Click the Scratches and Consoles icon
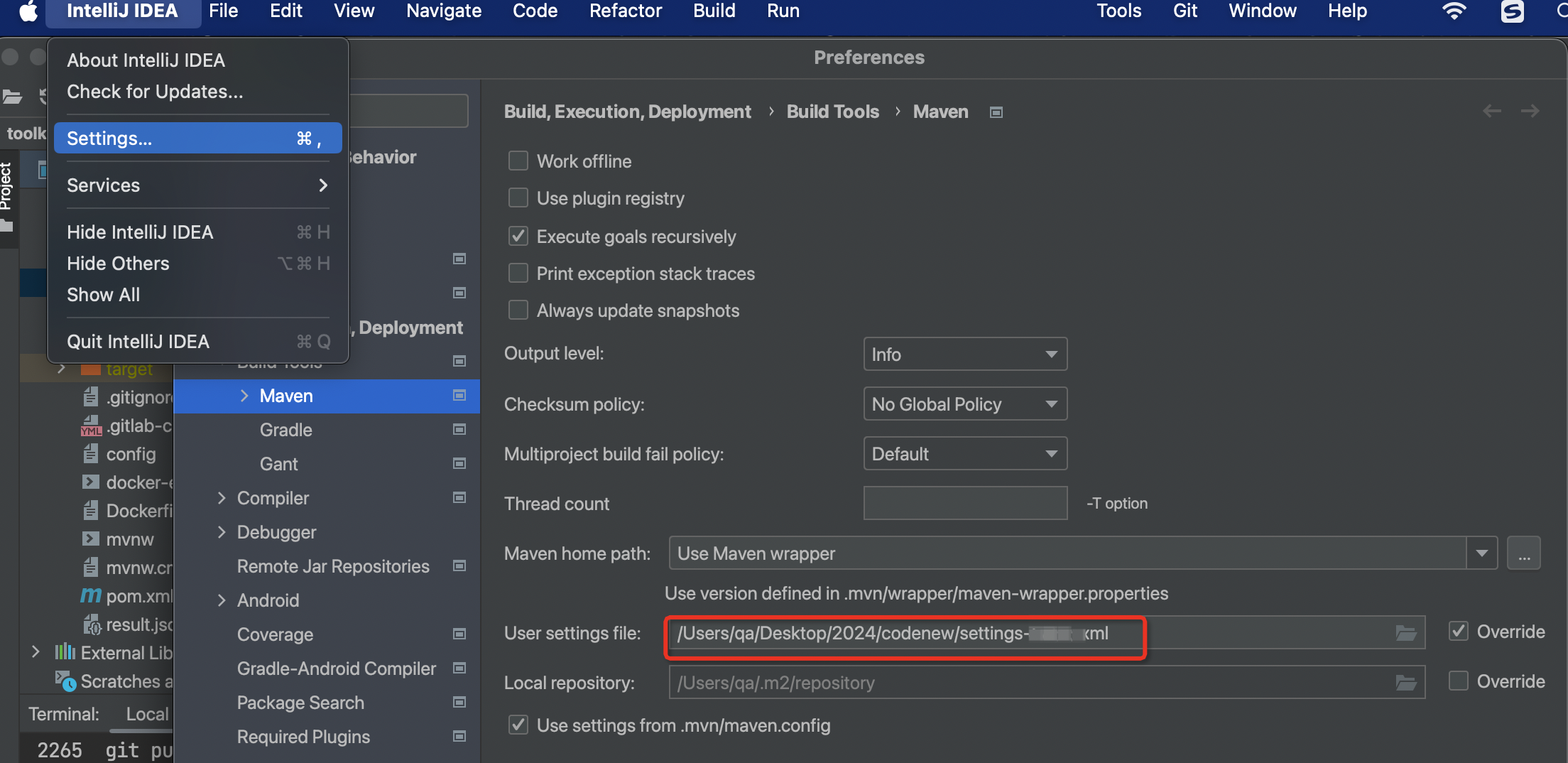 click(65, 681)
